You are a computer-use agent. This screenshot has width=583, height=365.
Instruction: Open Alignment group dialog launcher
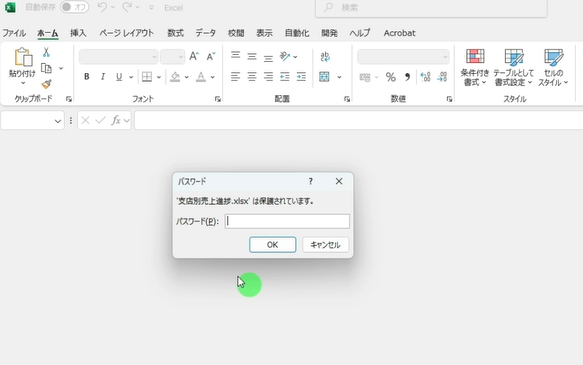coord(347,99)
